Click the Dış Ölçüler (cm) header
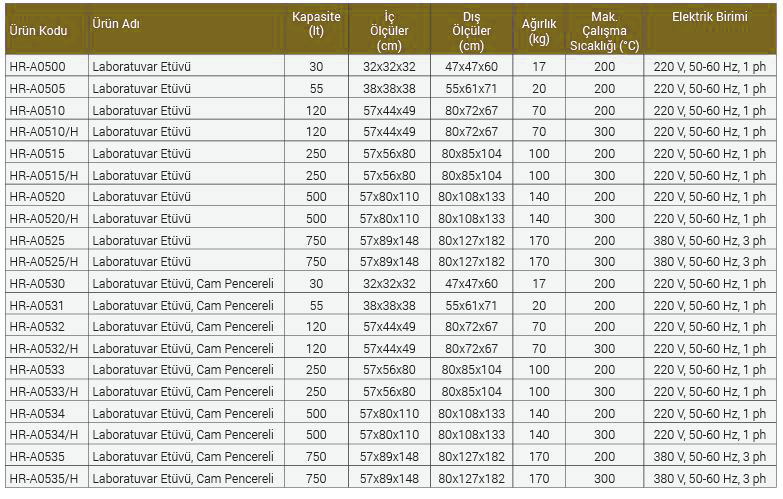Image resolution: width=783 pixels, height=499 pixels. (471, 31)
